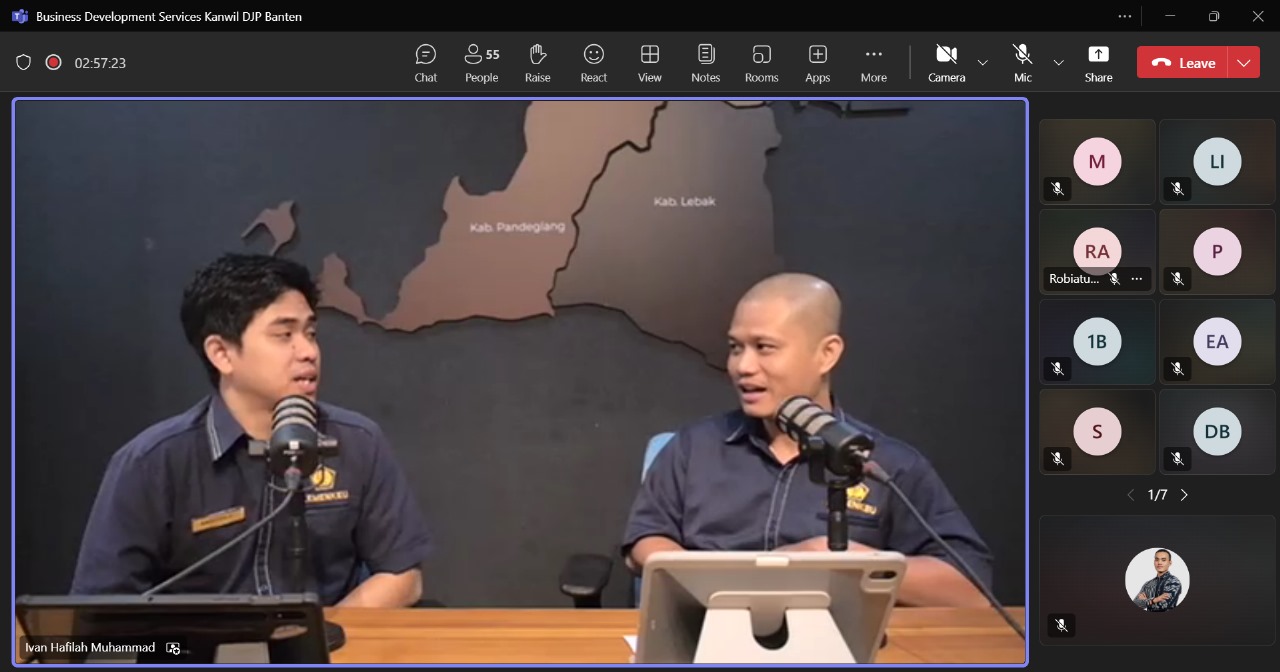Click the shield security icon

point(23,62)
